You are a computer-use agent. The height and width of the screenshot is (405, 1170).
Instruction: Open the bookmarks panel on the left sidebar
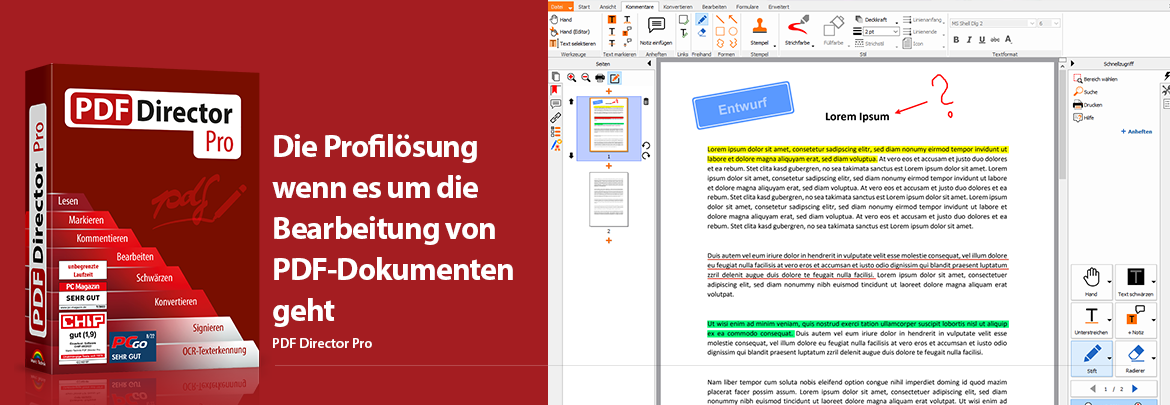[555, 90]
